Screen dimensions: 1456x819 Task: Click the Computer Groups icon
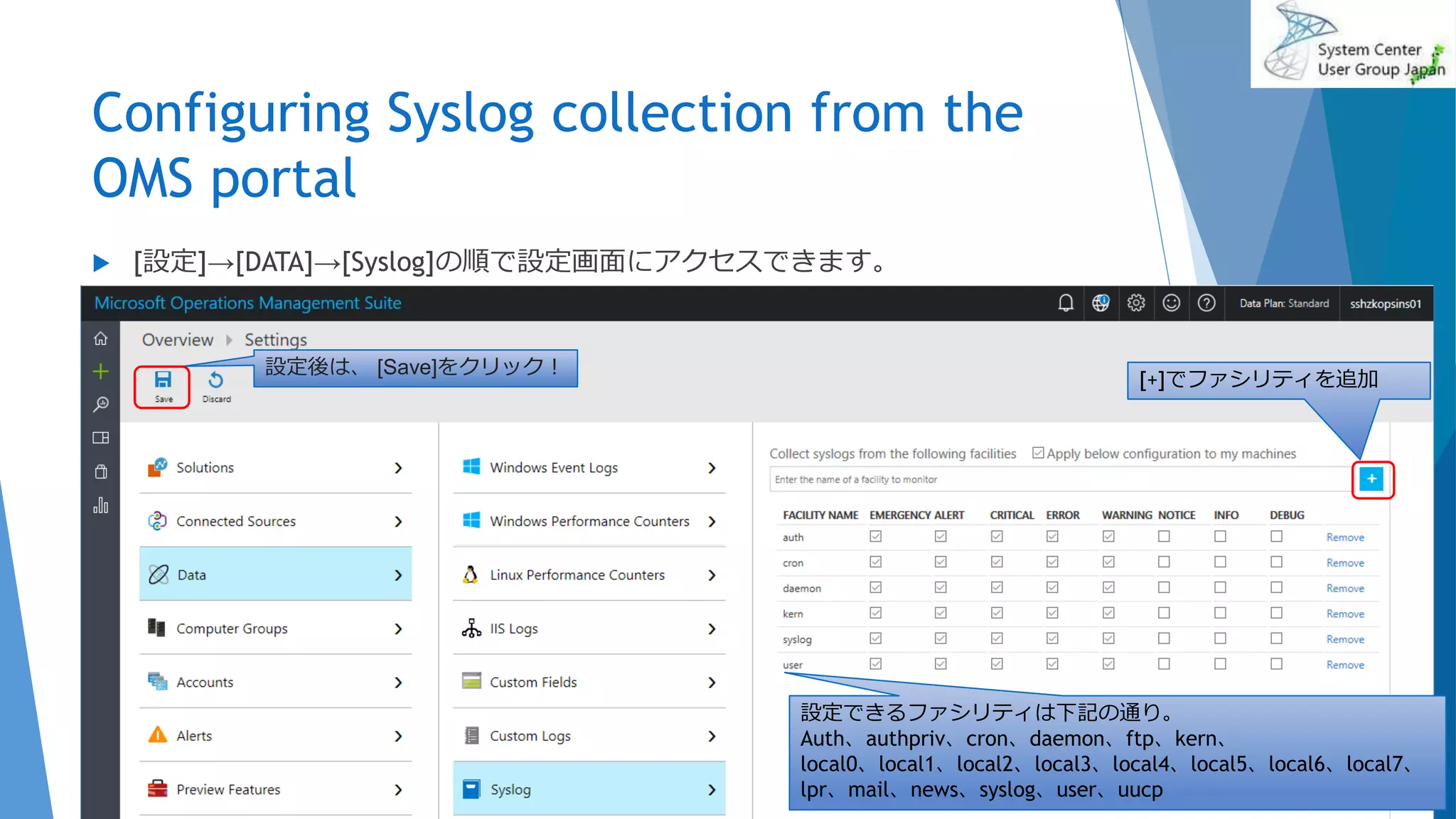156,628
